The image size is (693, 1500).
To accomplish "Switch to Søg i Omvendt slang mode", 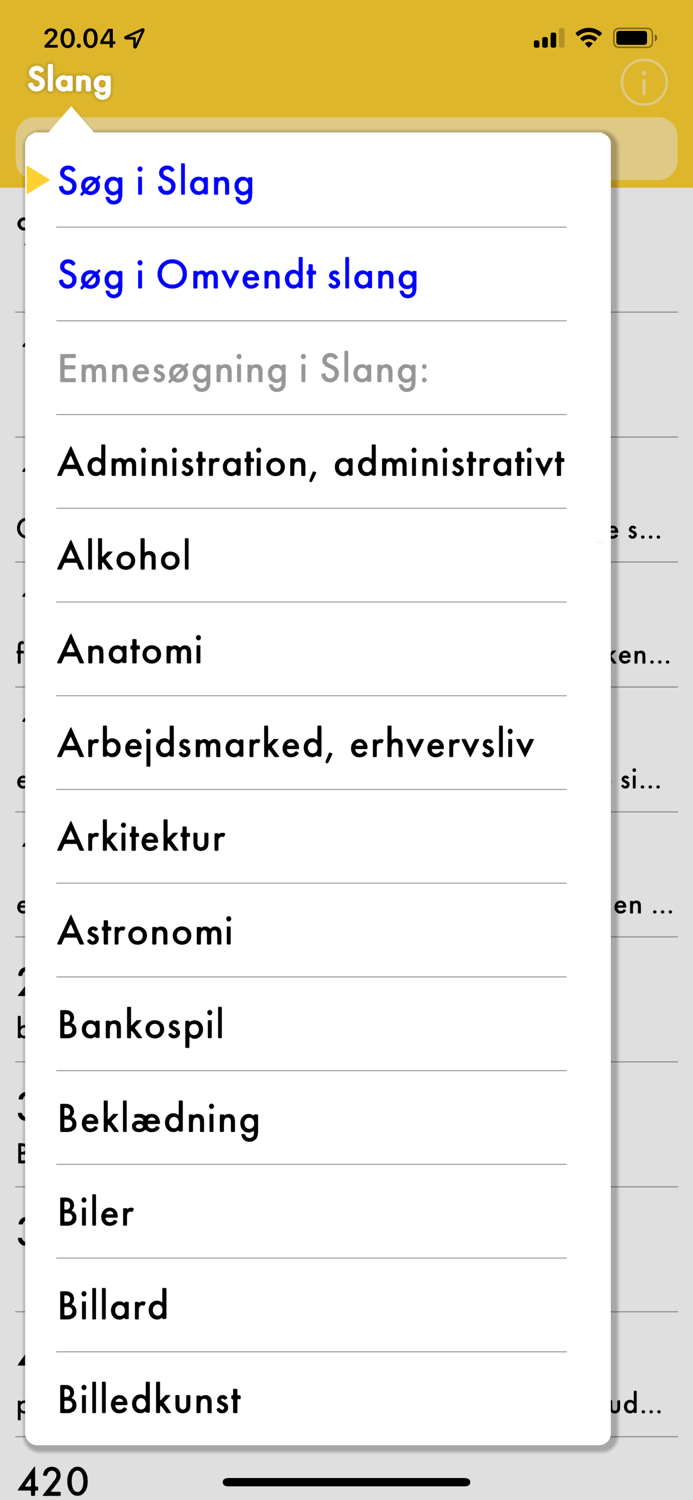I will [238, 276].
